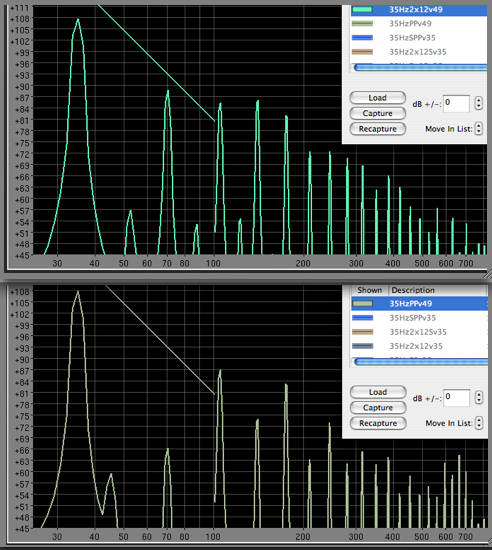Viewport: 492px width, 550px height.
Task: Click Shown column header in bottom list
Action: pos(370,290)
